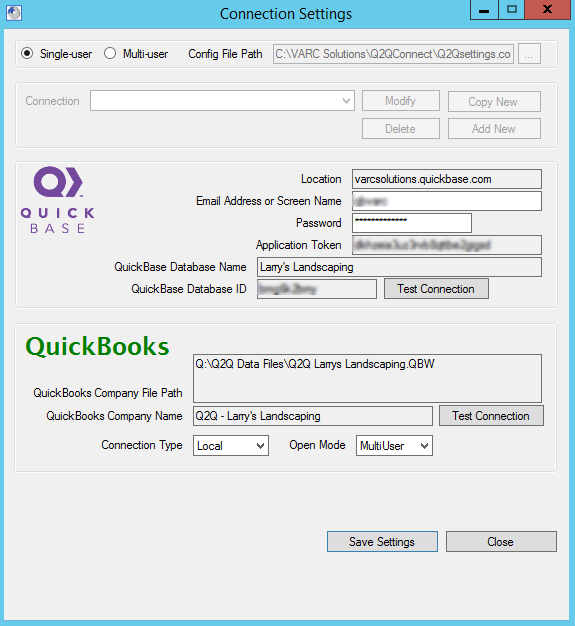Click the Modify connection button

[401, 101]
